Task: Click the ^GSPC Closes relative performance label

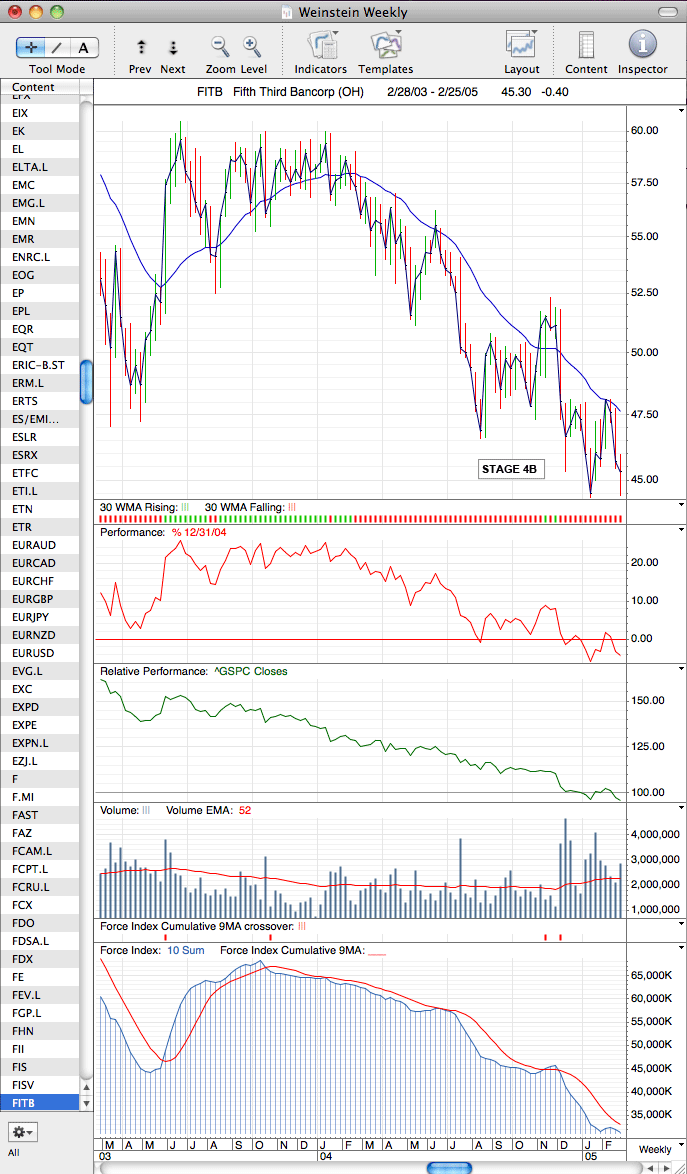Action: point(249,672)
